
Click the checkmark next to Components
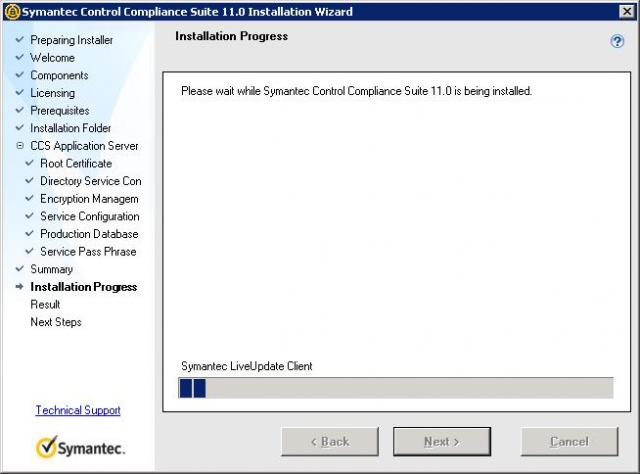(20, 75)
